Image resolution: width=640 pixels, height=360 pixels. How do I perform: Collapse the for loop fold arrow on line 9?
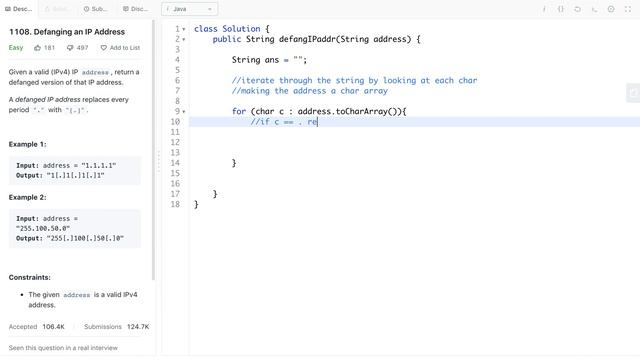pyautogui.click(x=184, y=112)
